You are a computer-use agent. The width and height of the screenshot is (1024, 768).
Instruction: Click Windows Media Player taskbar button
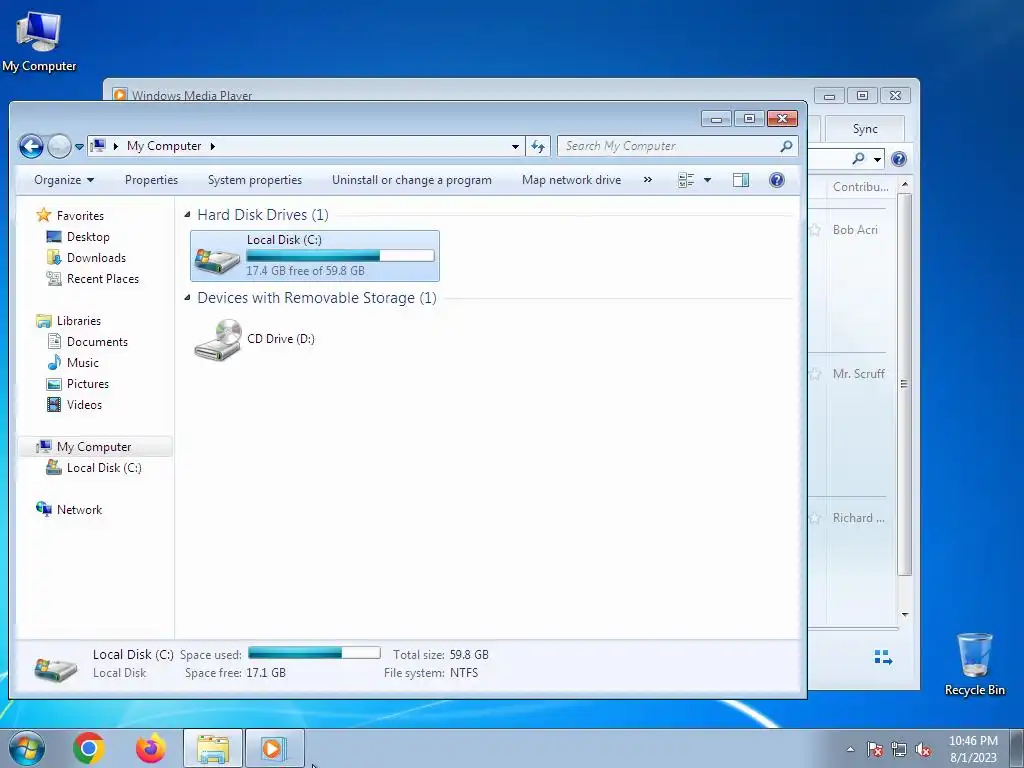pyautogui.click(x=274, y=748)
